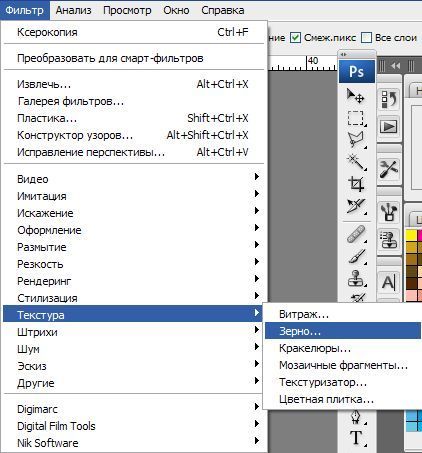The image size is (422, 453).
Task: Pick the sky-blue swatch in Swatches panel
Action: (x=412, y=416)
